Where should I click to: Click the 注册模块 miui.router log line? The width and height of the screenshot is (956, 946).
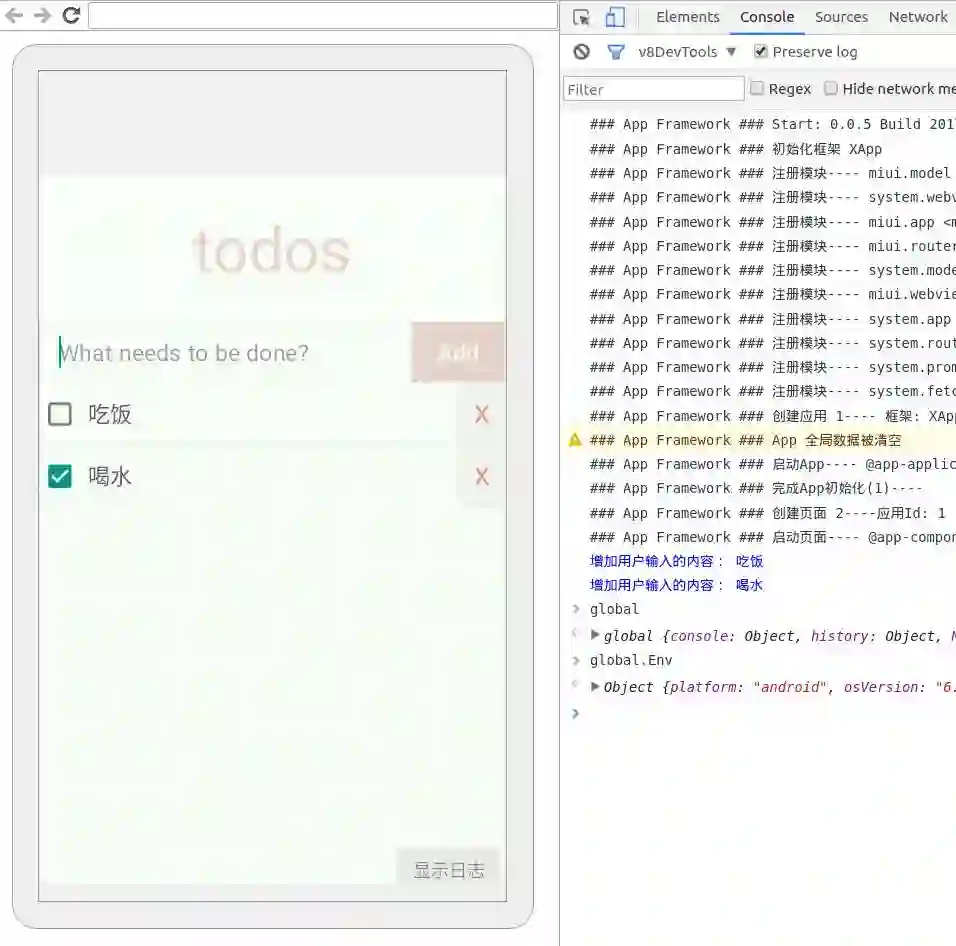pyautogui.click(x=772, y=246)
